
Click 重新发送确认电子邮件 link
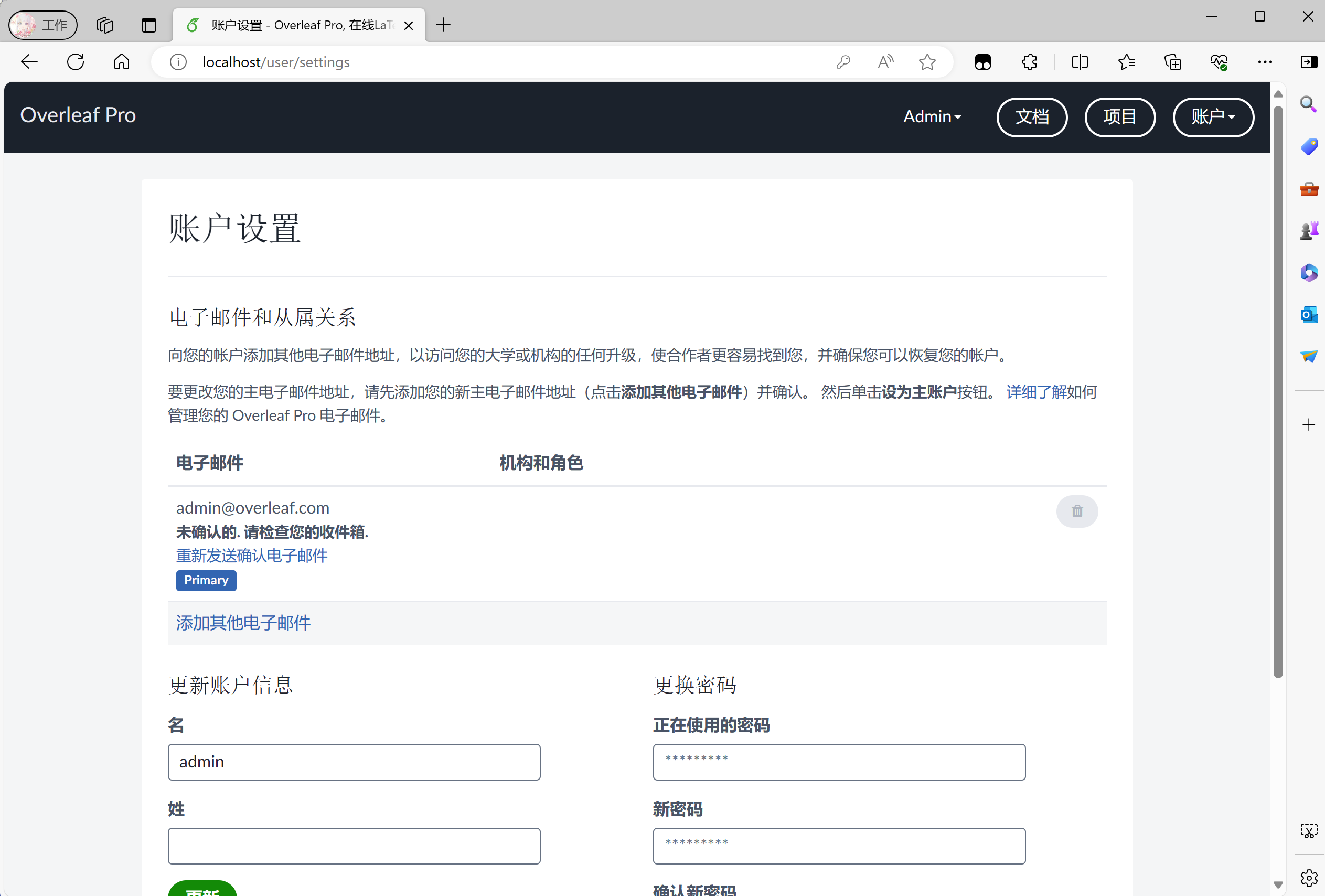pos(251,556)
